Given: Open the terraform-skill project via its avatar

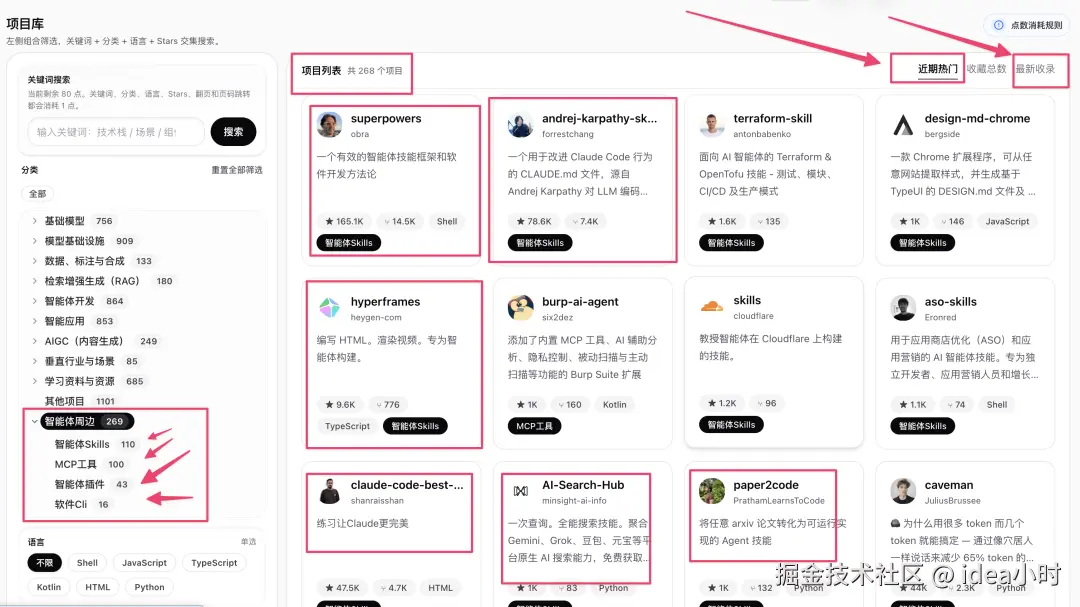Looking at the screenshot, I should tap(711, 123).
